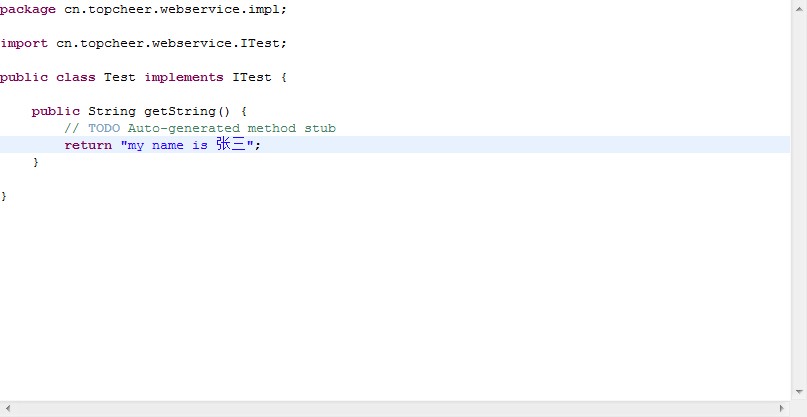
Task: Click the final closing brace of class
Action: point(4,196)
